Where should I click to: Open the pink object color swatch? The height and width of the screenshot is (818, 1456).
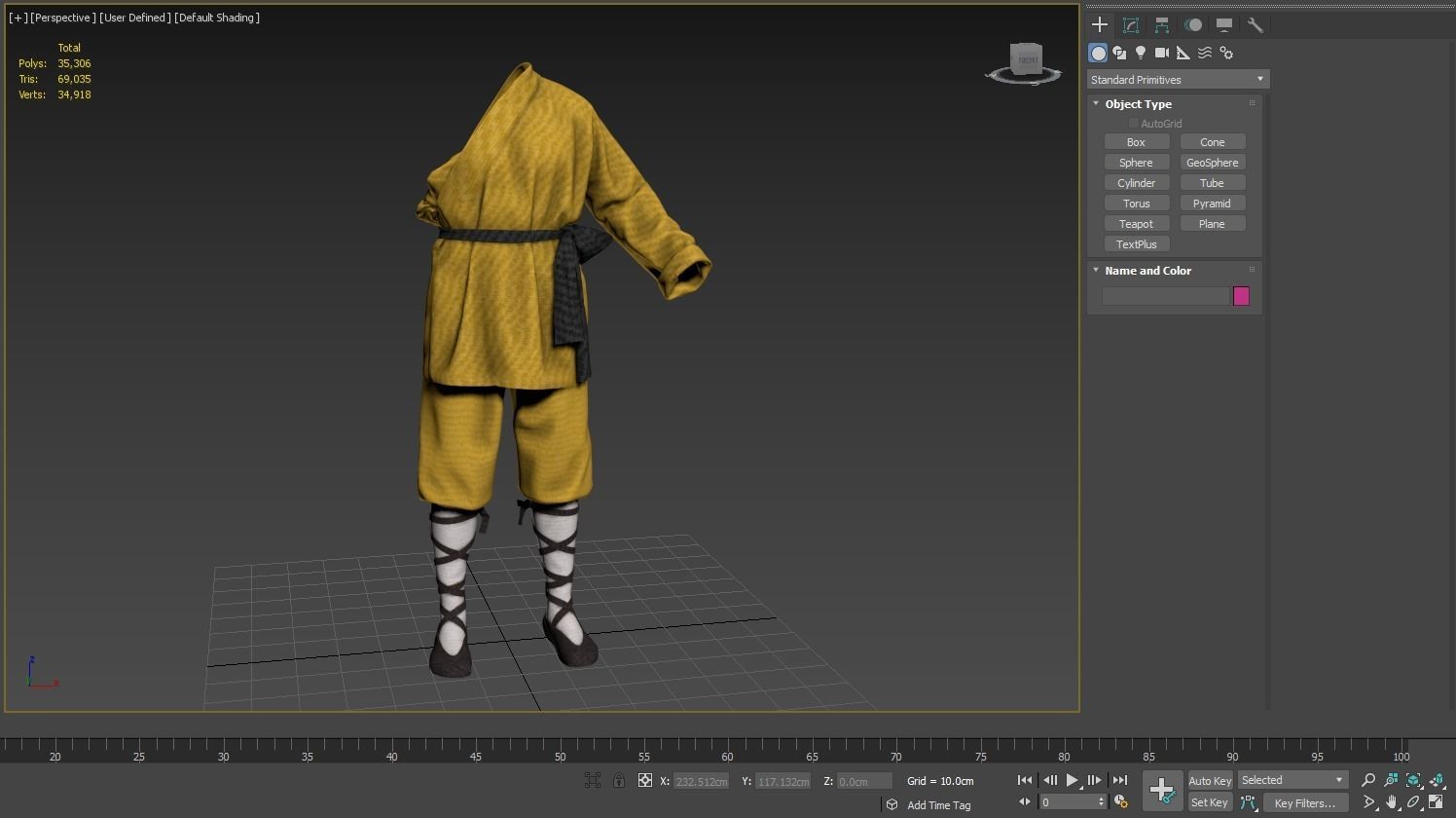[x=1241, y=296]
